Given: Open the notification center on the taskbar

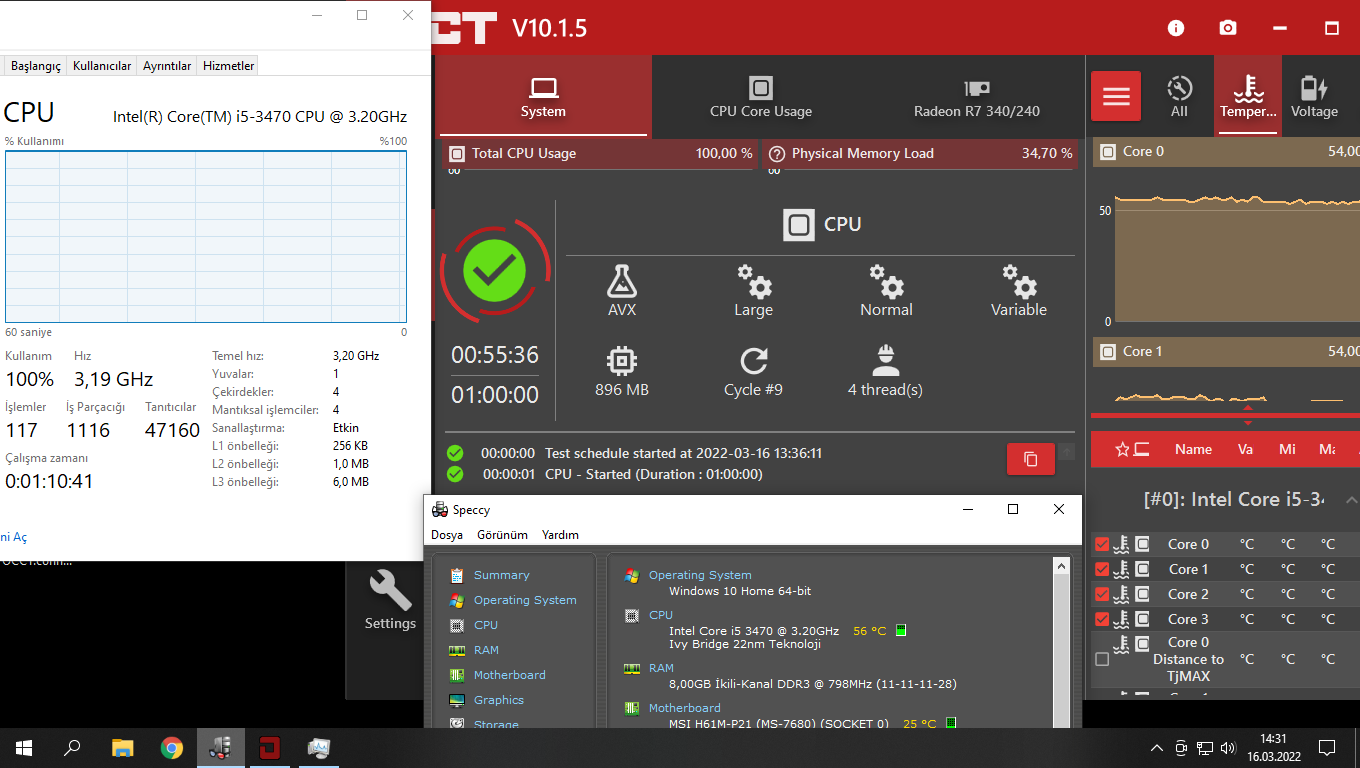Looking at the screenshot, I should click(1327, 748).
